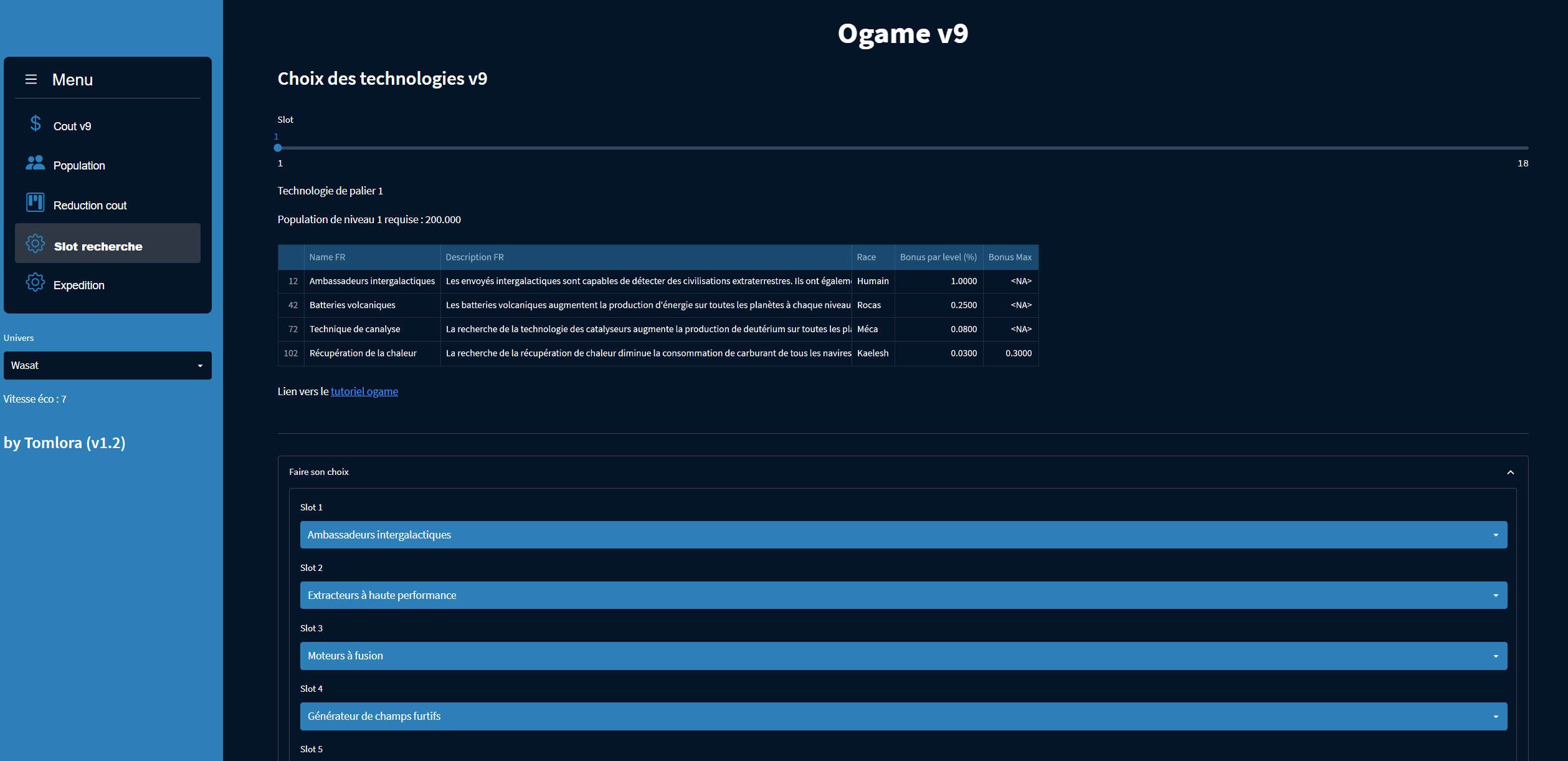
Task: Click row index 12 in the table
Action: [x=291, y=281]
